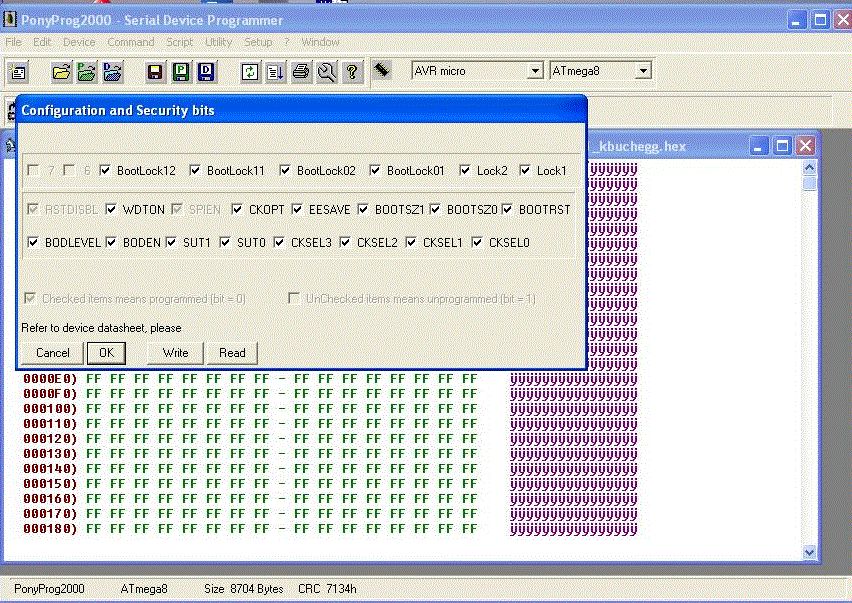Click the Read button

pyautogui.click(x=232, y=353)
